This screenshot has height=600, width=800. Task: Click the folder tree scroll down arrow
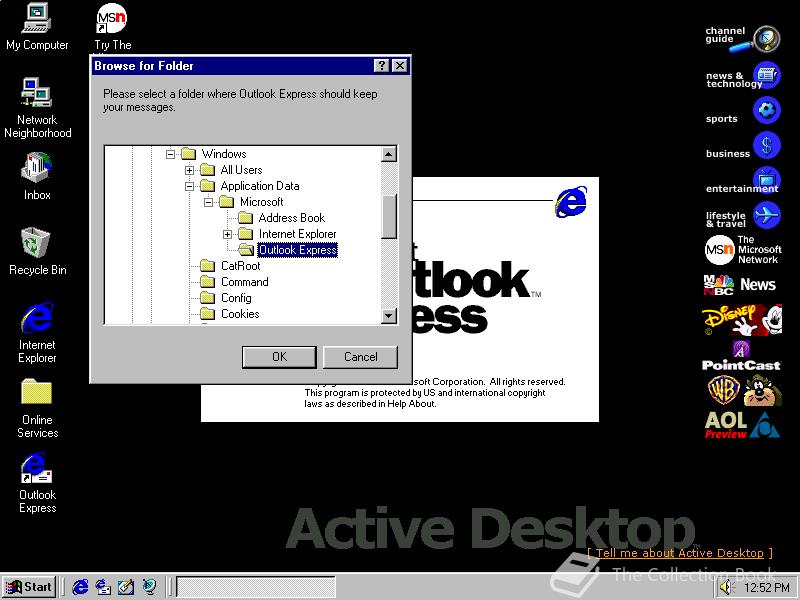pos(389,316)
